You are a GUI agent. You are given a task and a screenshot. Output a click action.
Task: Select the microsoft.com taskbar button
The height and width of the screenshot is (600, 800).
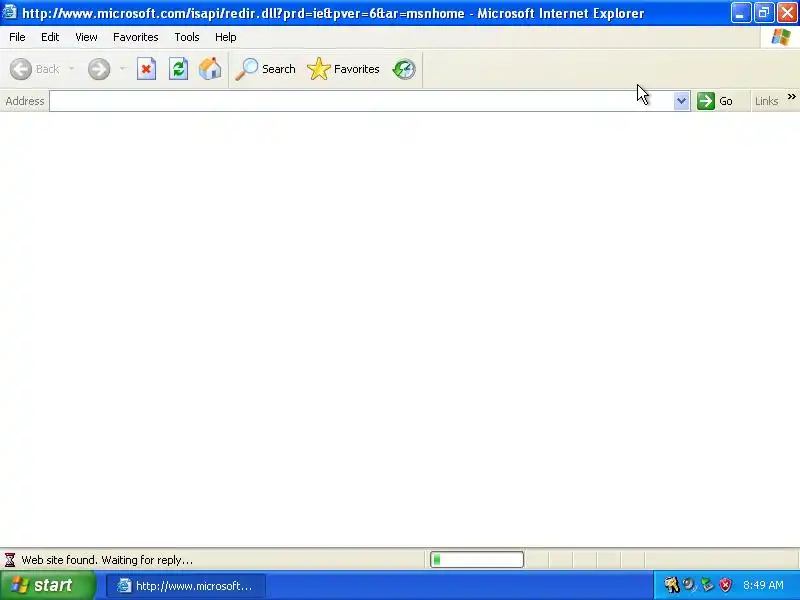[186, 586]
